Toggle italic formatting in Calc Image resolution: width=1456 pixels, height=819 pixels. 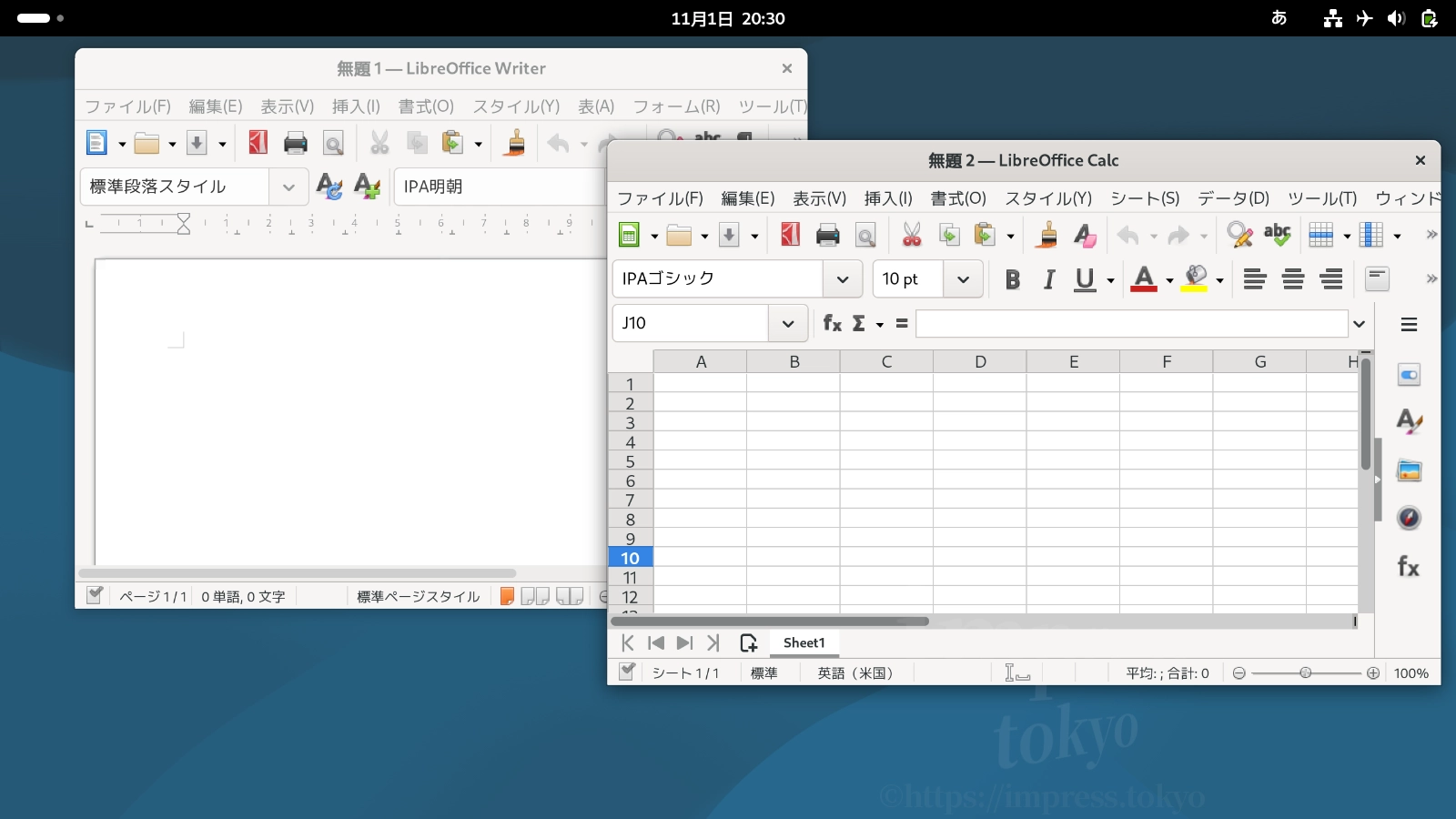[x=1049, y=279]
